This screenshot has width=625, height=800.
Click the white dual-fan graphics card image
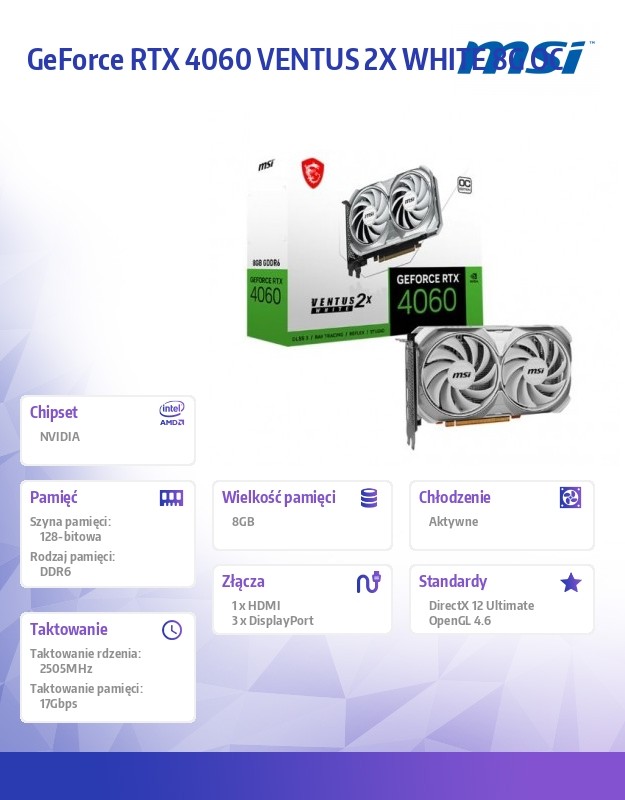488,386
